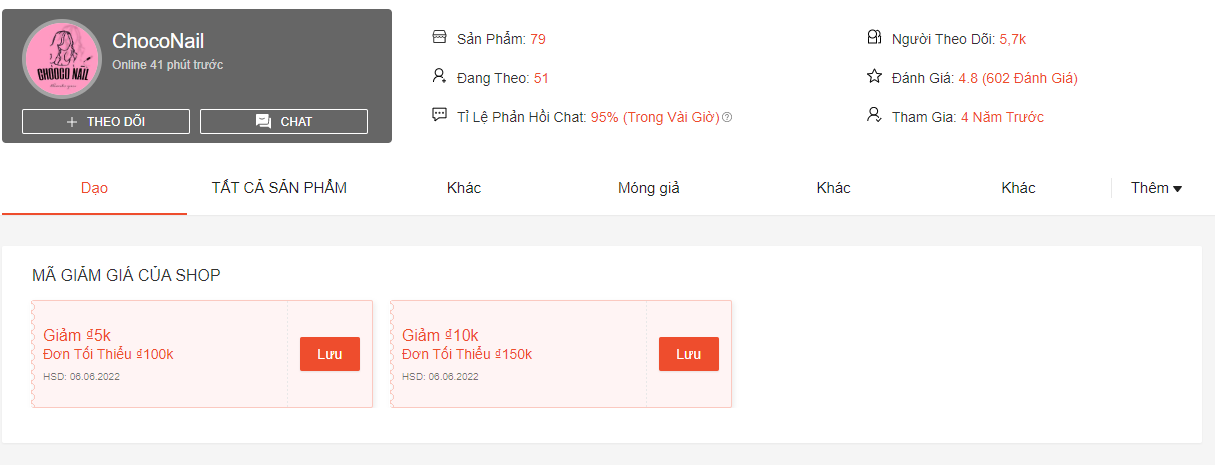Click the chat icon beside Tỉ Lệ Phản Hồi
The image size is (1215, 465).
pos(439,116)
